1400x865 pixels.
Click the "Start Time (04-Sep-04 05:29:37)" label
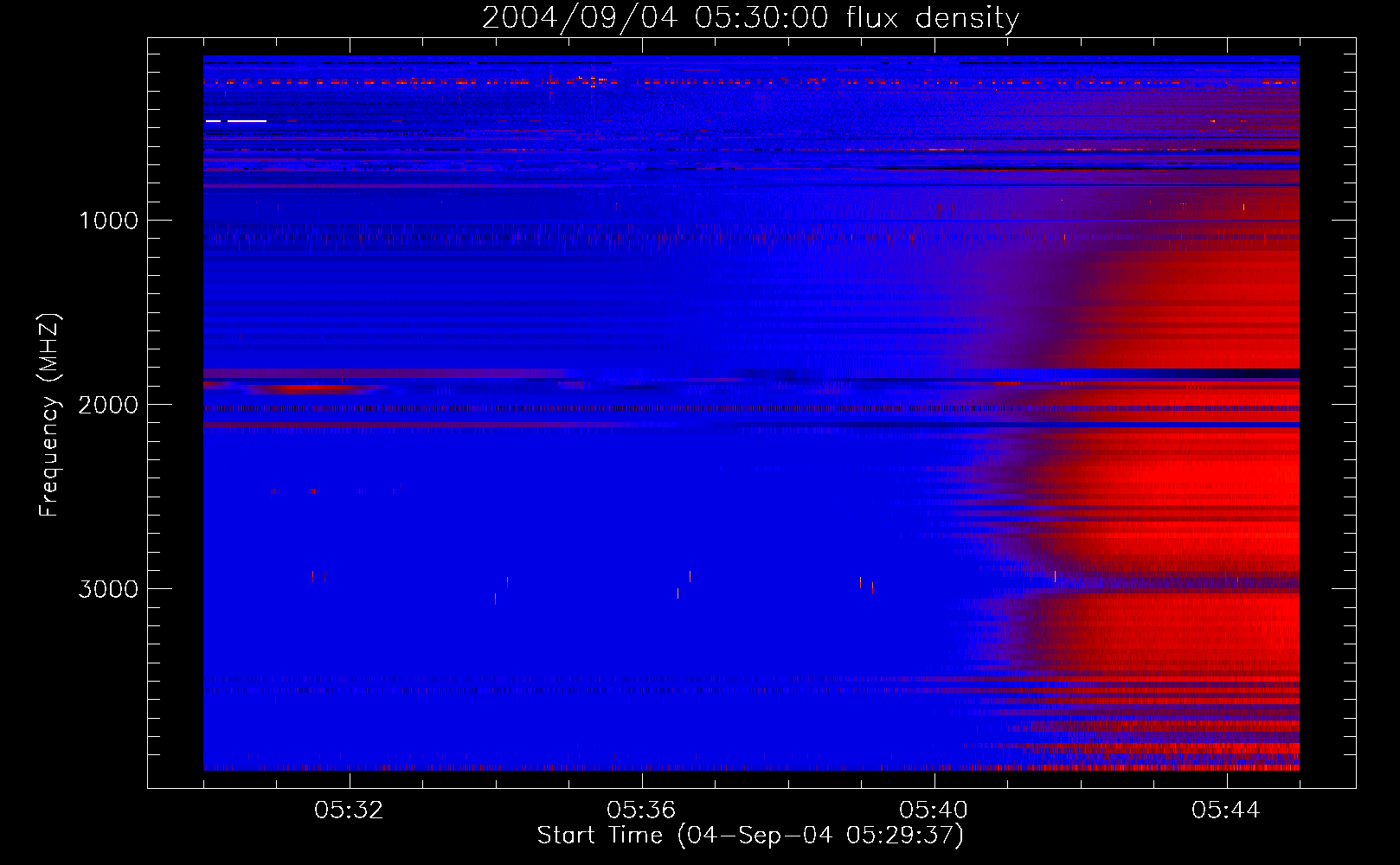click(750, 836)
